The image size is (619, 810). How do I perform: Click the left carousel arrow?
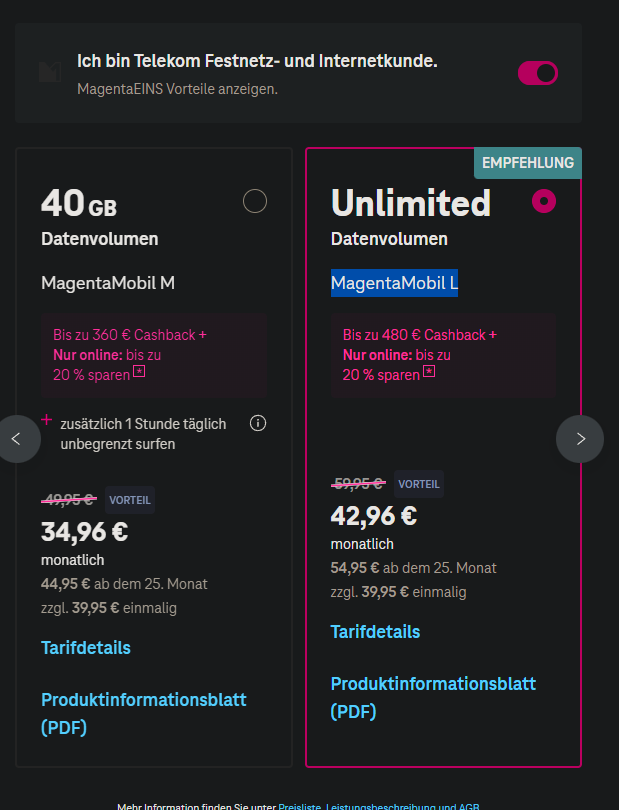(x=17, y=439)
